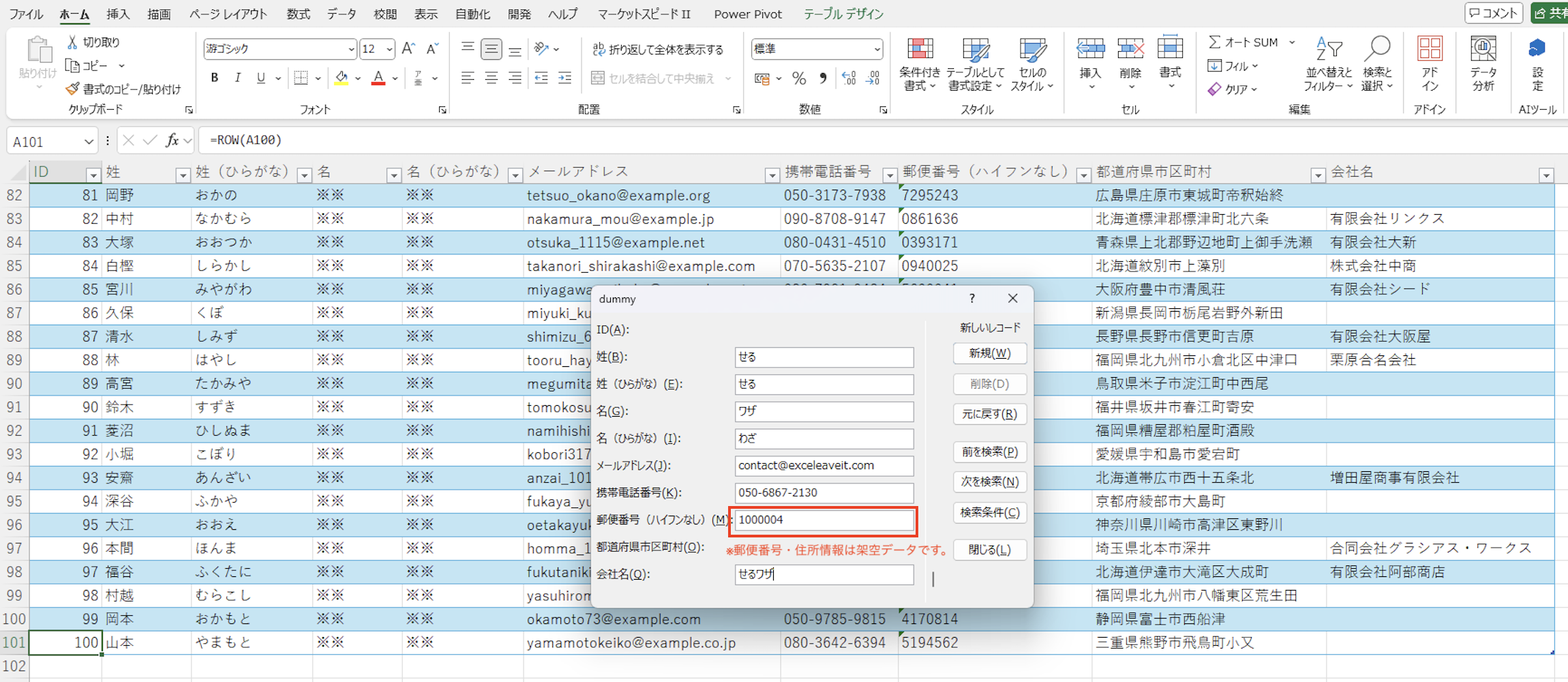Apply yellow fill color bucket
The image size is (1568, 682).
[342, 78]
